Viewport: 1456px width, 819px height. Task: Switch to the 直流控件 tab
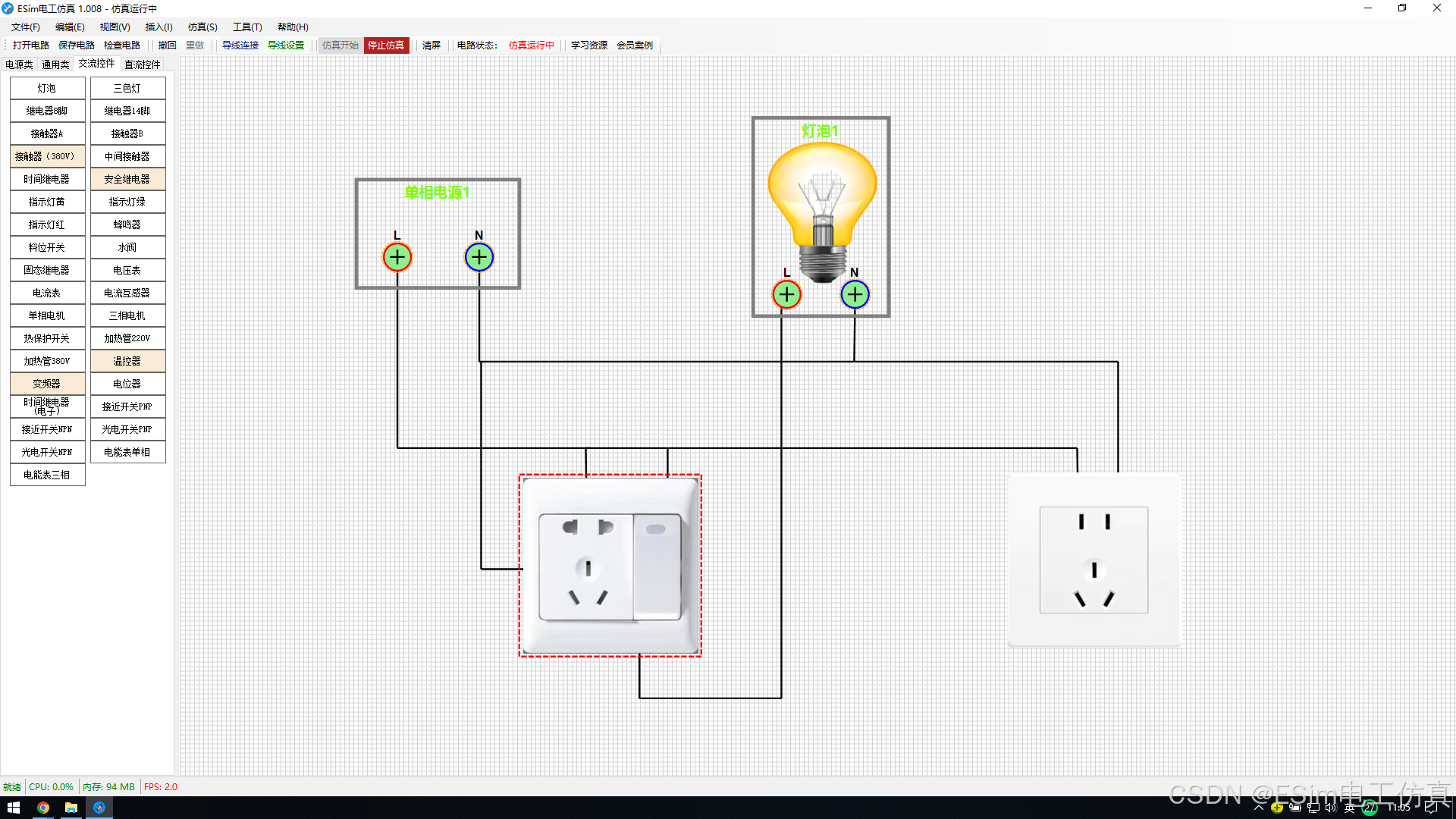coord(143,64)
